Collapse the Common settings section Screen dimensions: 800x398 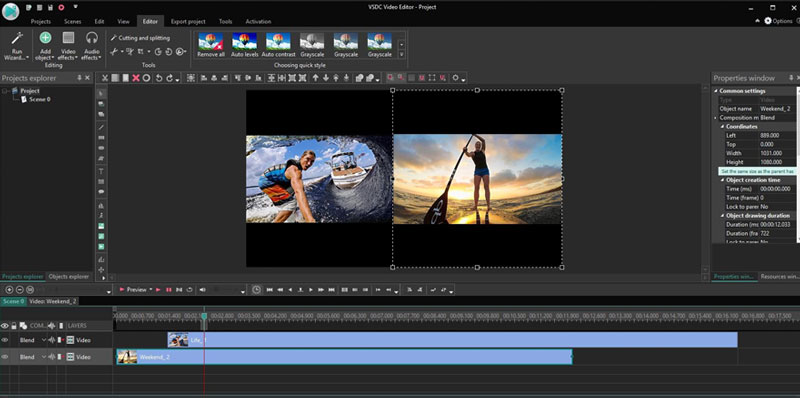(716, 91)
